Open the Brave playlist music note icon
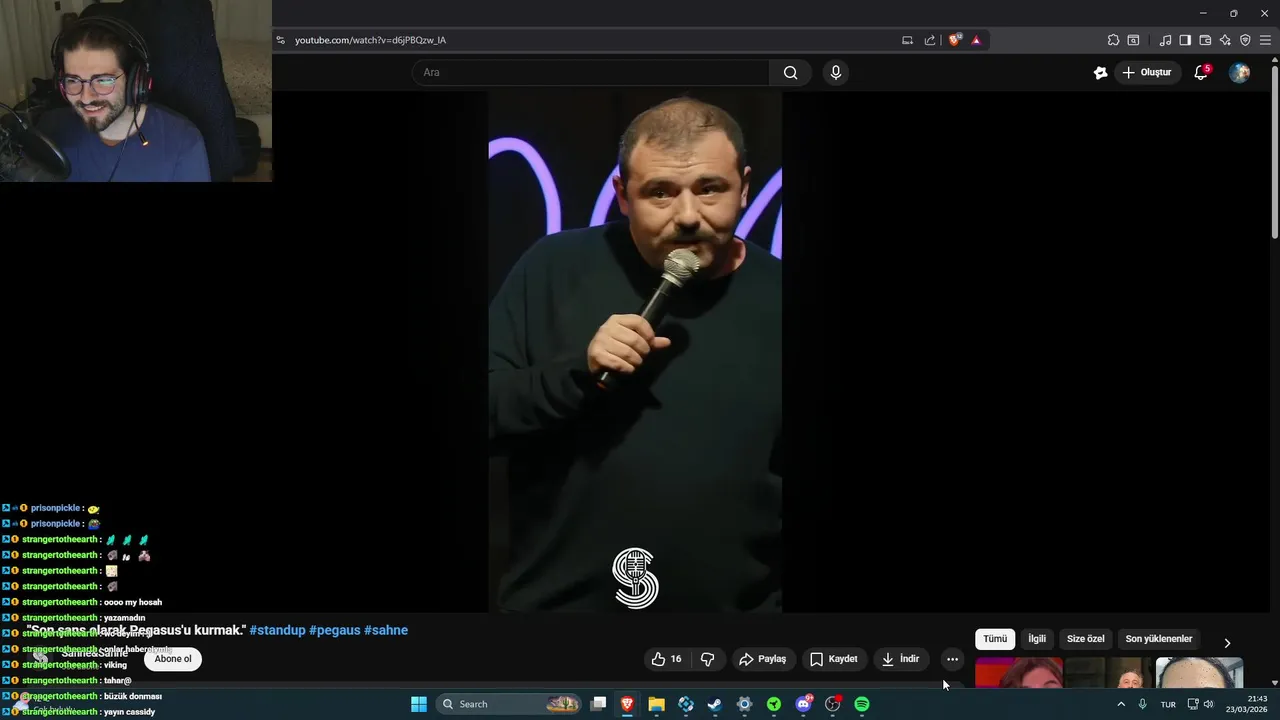This screenshot has height=720, width=1280. click(1165, 40)
